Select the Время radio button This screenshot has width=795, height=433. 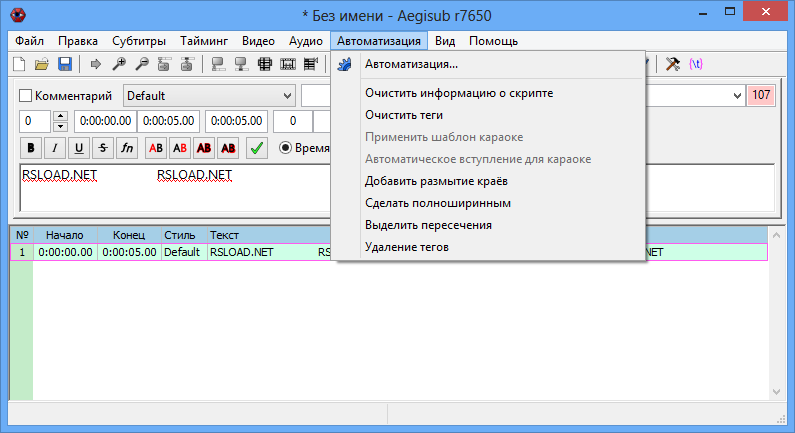coord(286,148)
